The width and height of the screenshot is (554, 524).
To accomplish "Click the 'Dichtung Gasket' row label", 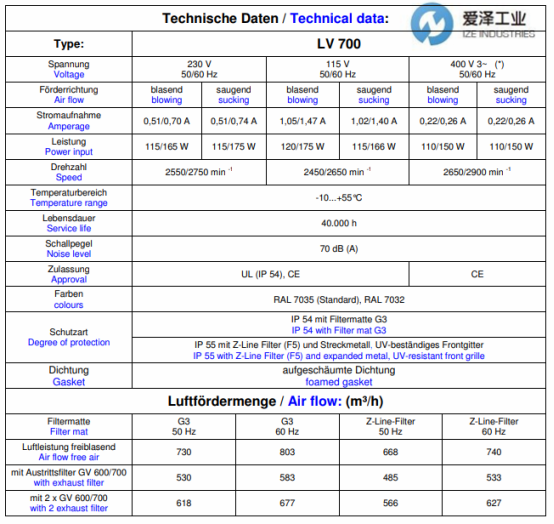I will 69,376.
